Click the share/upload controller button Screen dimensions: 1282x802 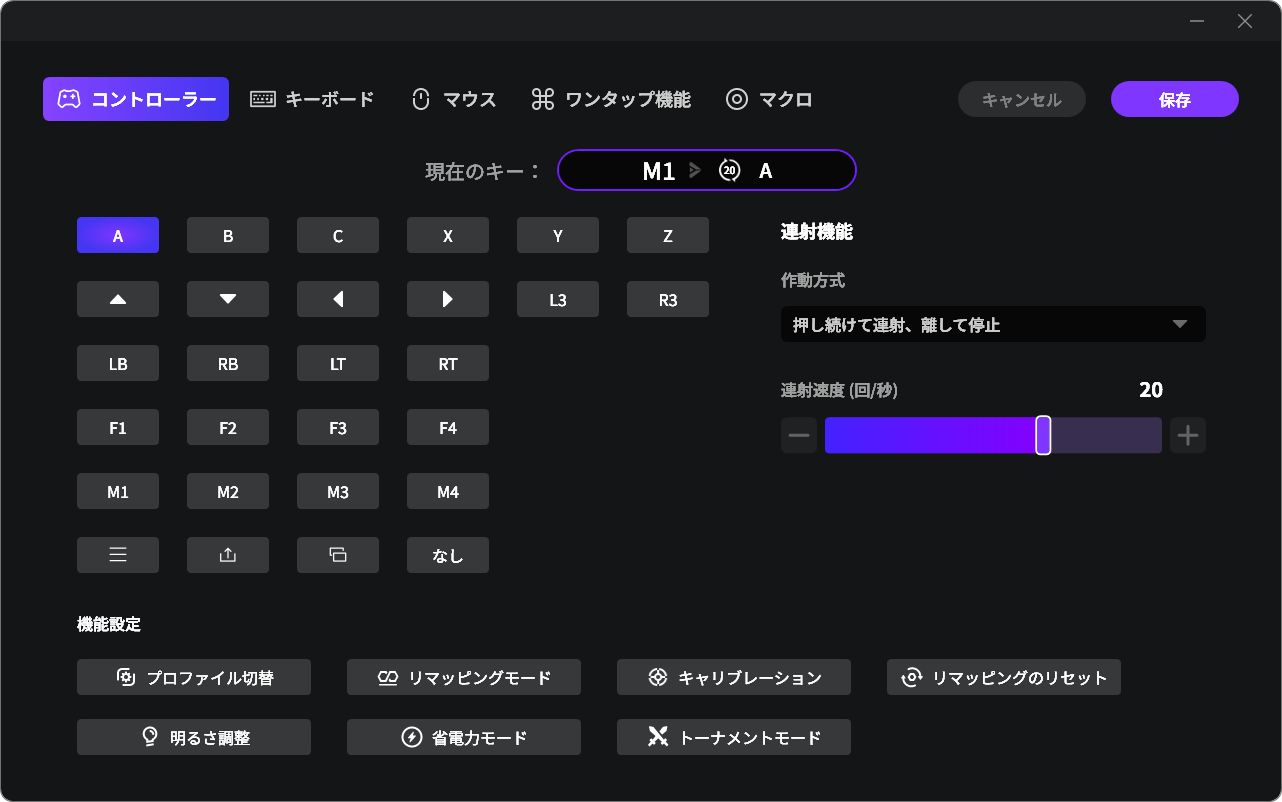pos(228,555)
